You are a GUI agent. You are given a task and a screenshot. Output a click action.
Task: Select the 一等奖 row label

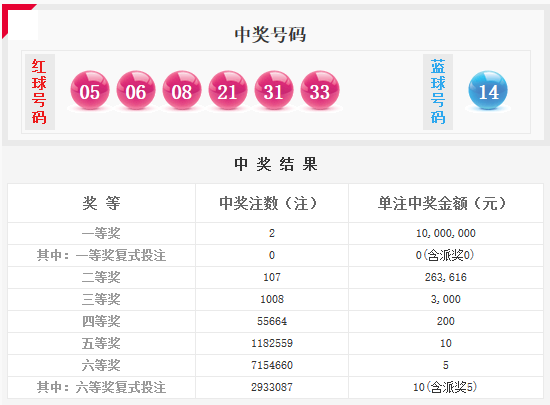pyautogui.click(x=101, y=233)
